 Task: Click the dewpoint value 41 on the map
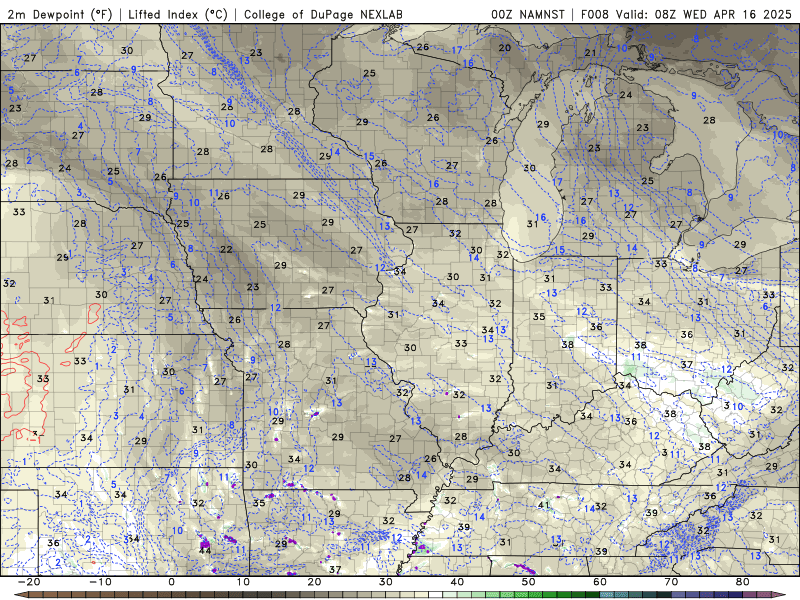[544, 505]
